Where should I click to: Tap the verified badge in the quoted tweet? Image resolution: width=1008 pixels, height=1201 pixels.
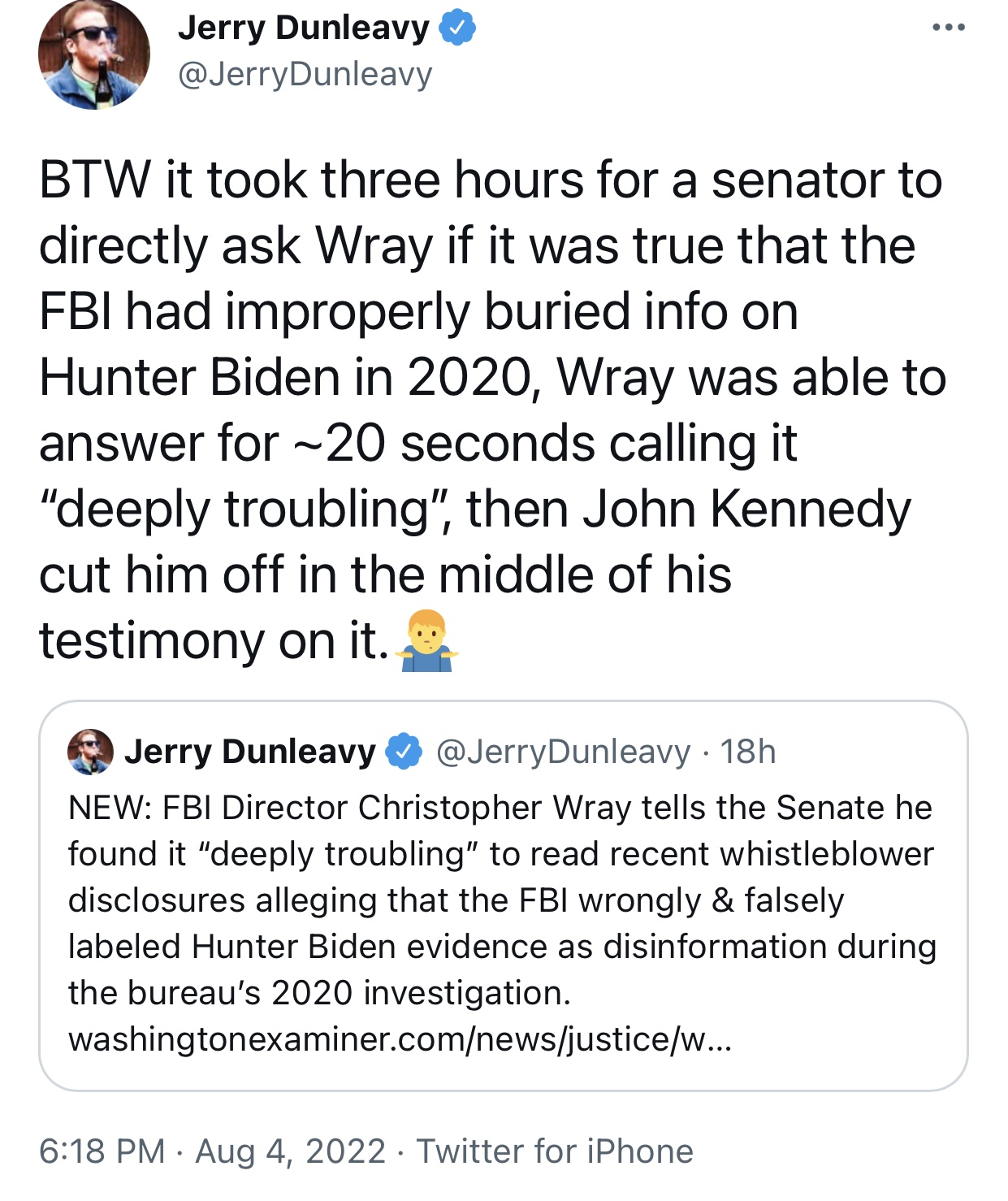[404, 752]
